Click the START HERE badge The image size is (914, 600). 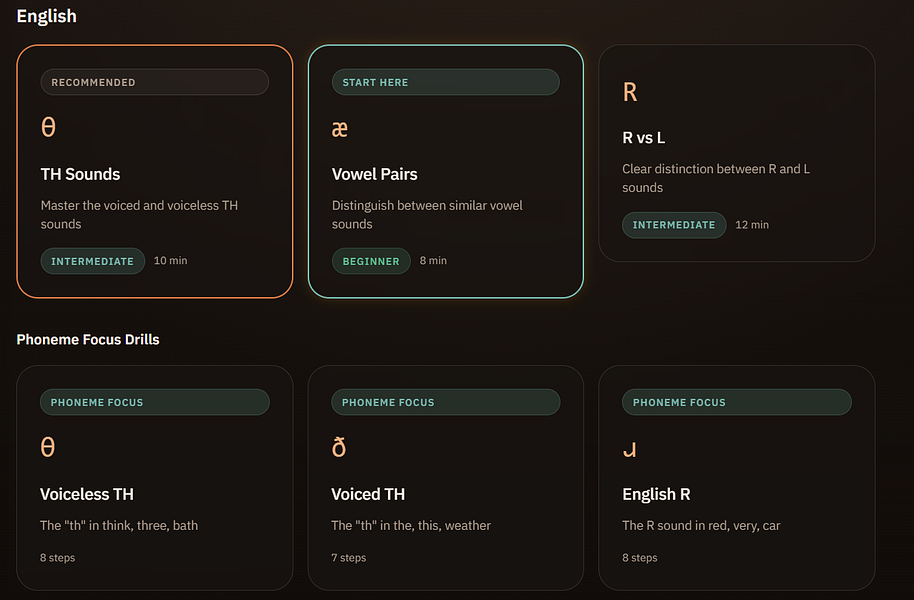tap(445, 82)
